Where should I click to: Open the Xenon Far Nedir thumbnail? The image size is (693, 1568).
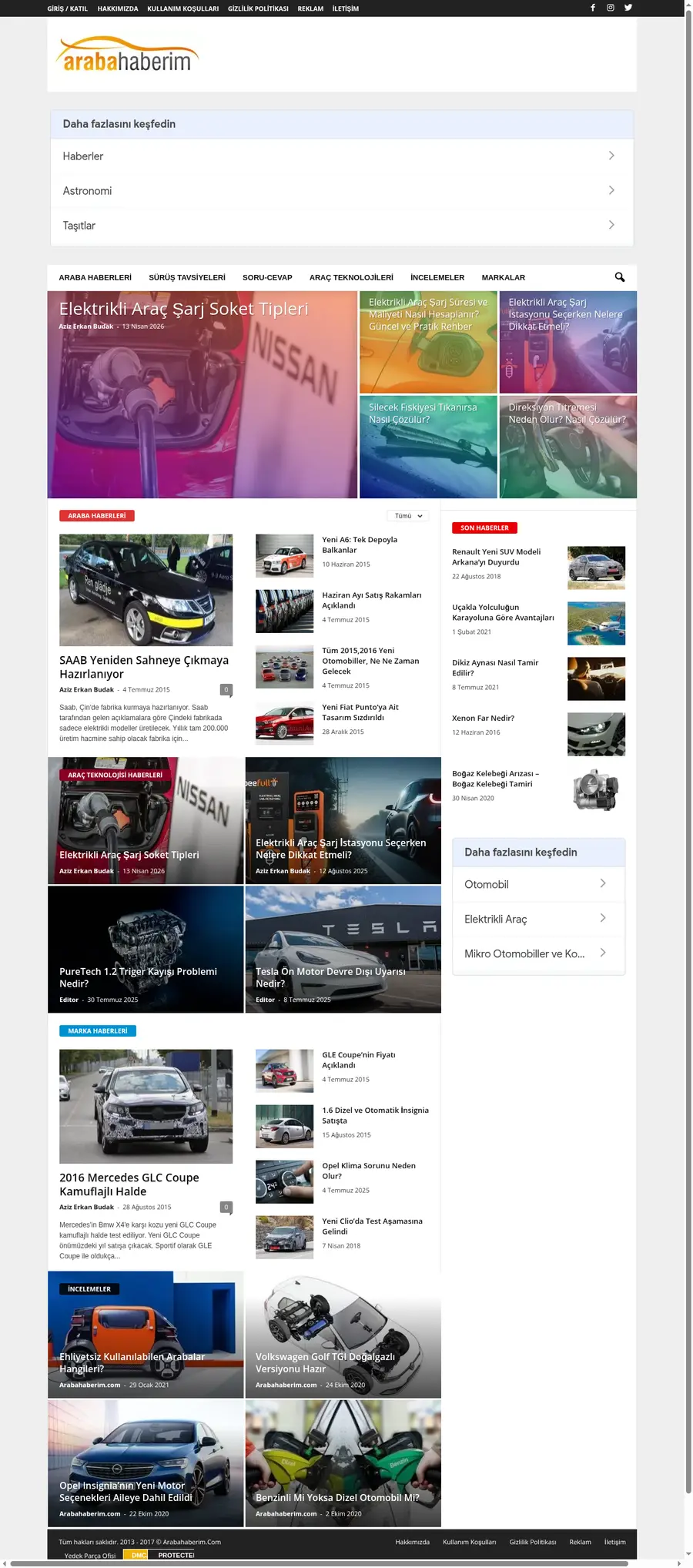(597, 734)
